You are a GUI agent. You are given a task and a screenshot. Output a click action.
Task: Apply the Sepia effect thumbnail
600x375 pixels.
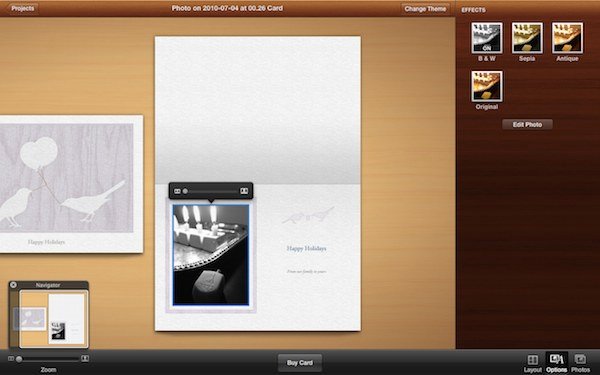click(527, 38)
